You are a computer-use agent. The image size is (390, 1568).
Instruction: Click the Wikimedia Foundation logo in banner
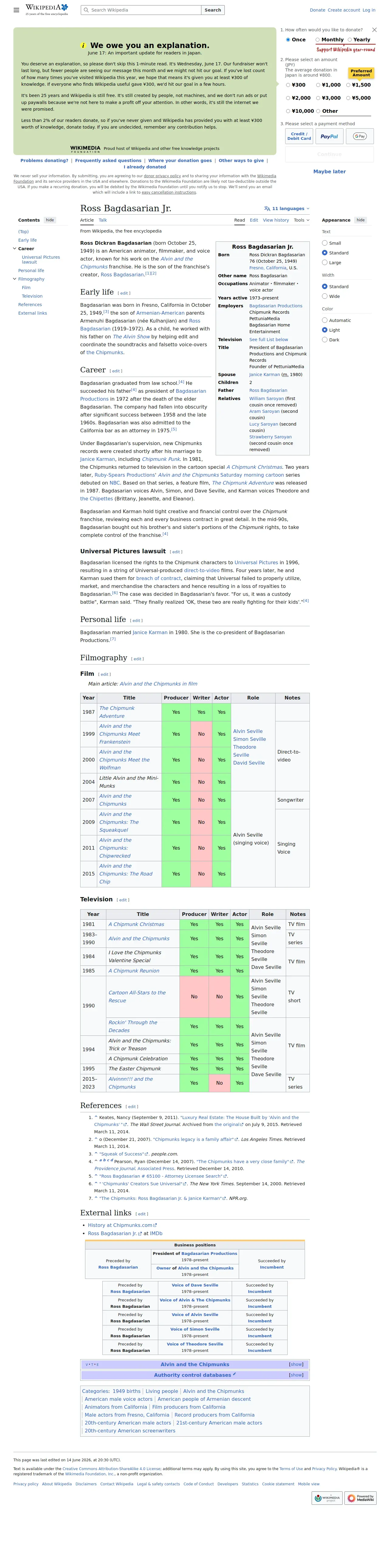pos(85,149)
